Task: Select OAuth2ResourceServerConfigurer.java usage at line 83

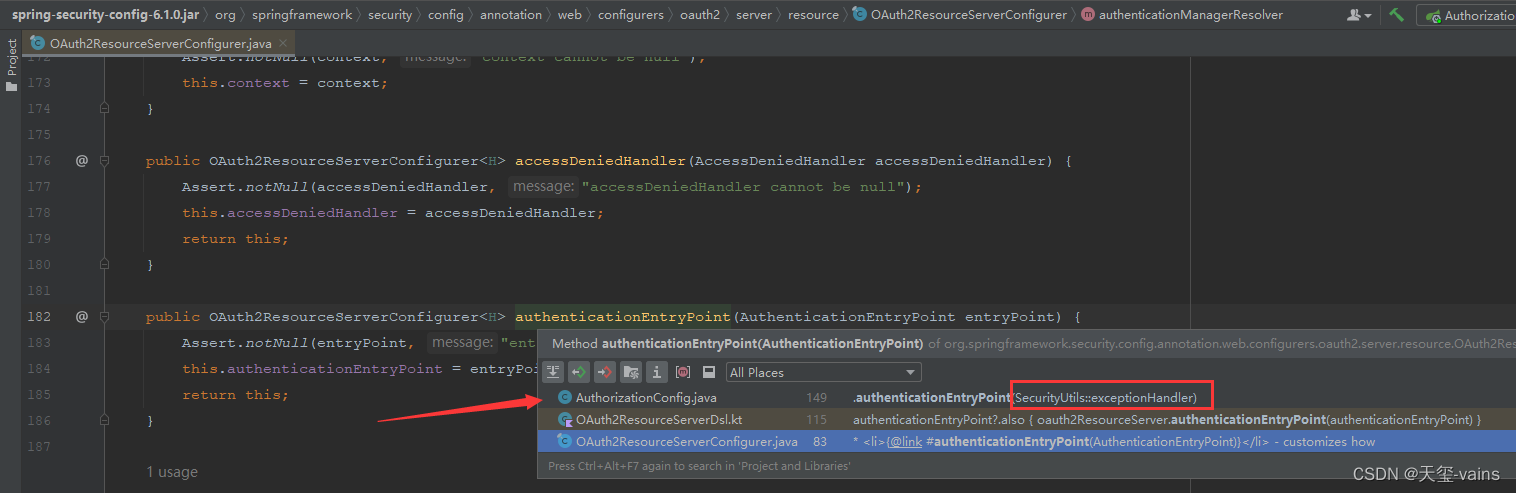Action: coord(1026,442)
